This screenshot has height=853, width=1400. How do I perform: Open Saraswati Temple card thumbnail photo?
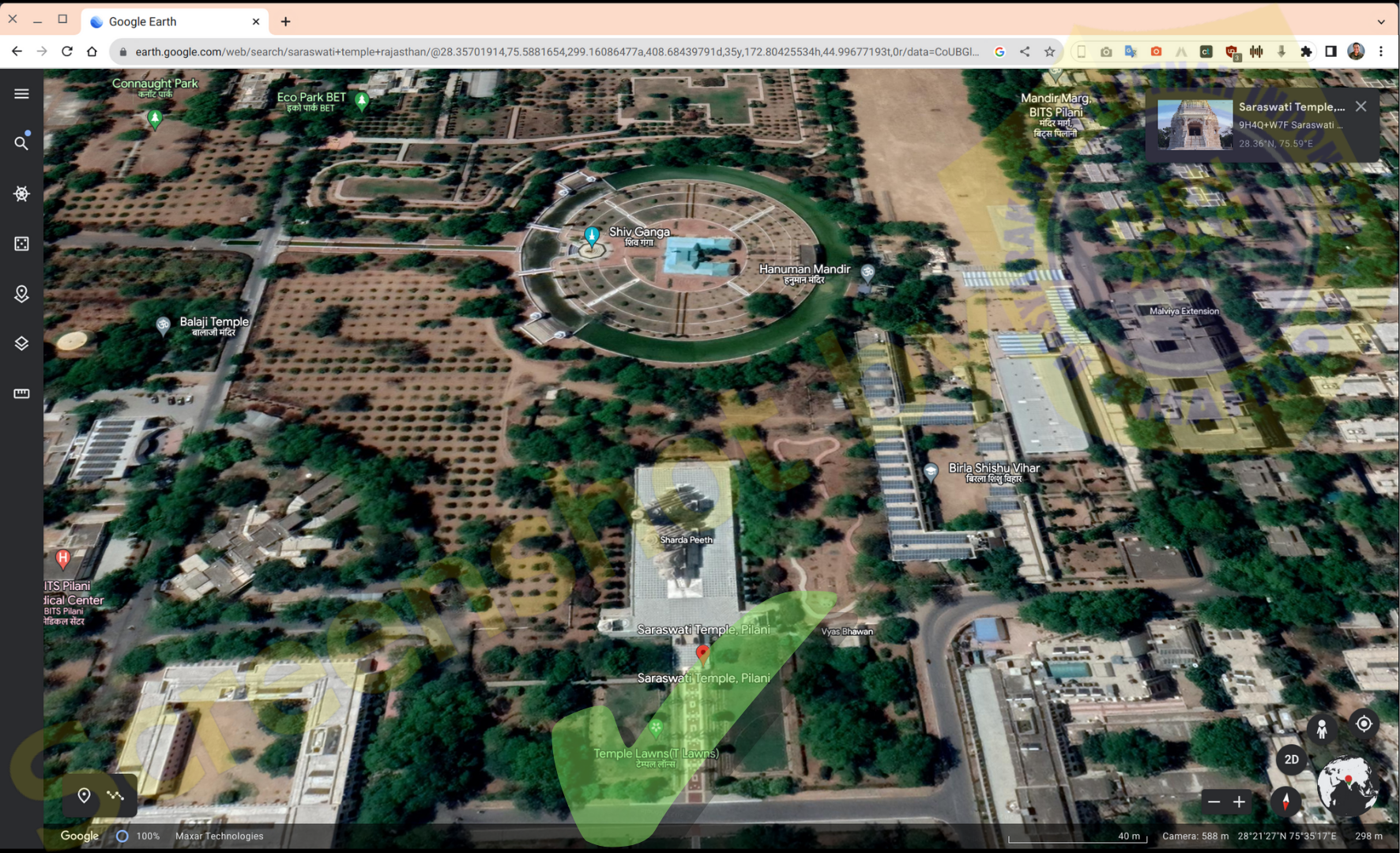point(1195,125)
